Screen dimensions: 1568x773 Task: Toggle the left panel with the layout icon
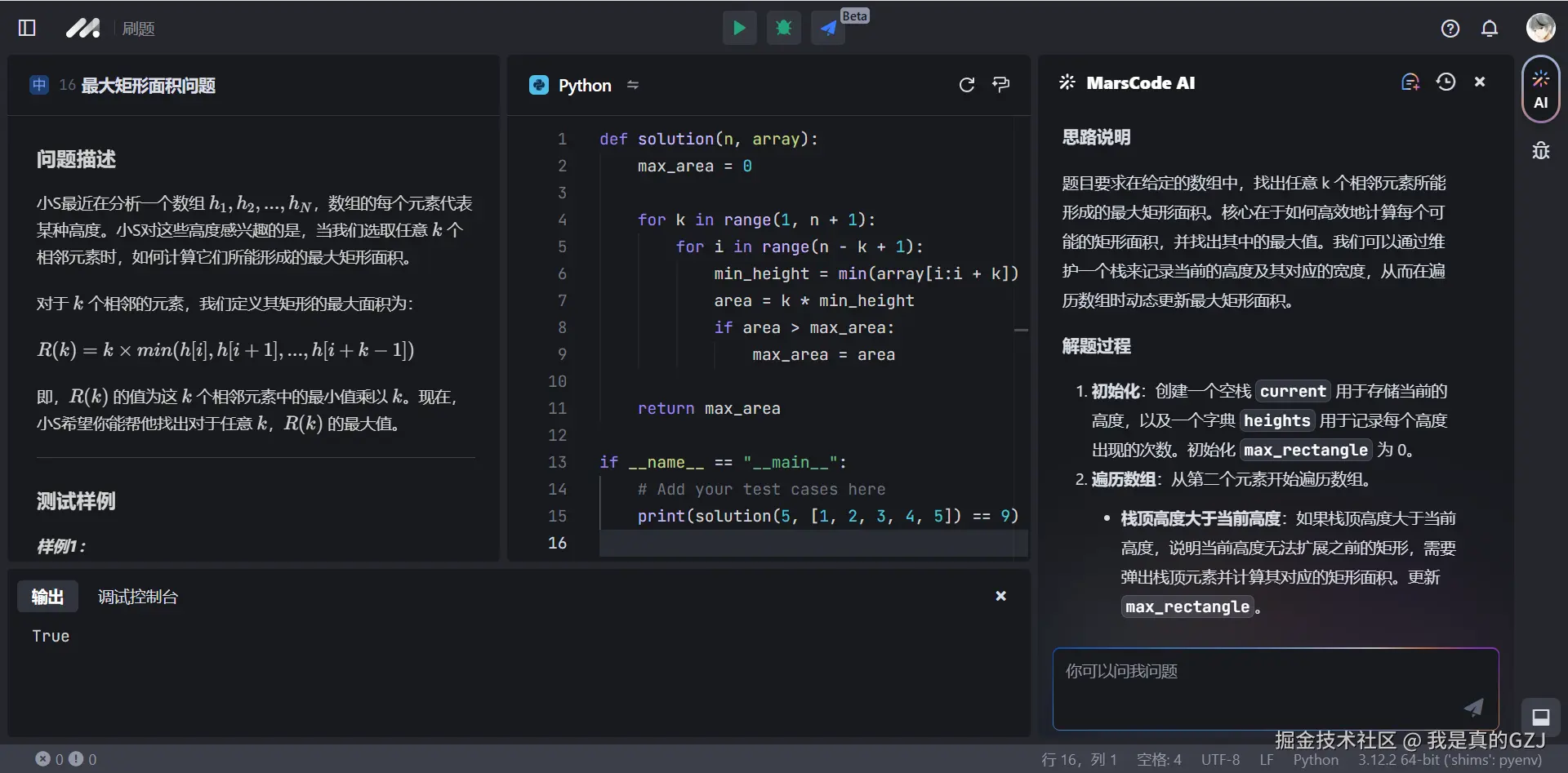26,28
